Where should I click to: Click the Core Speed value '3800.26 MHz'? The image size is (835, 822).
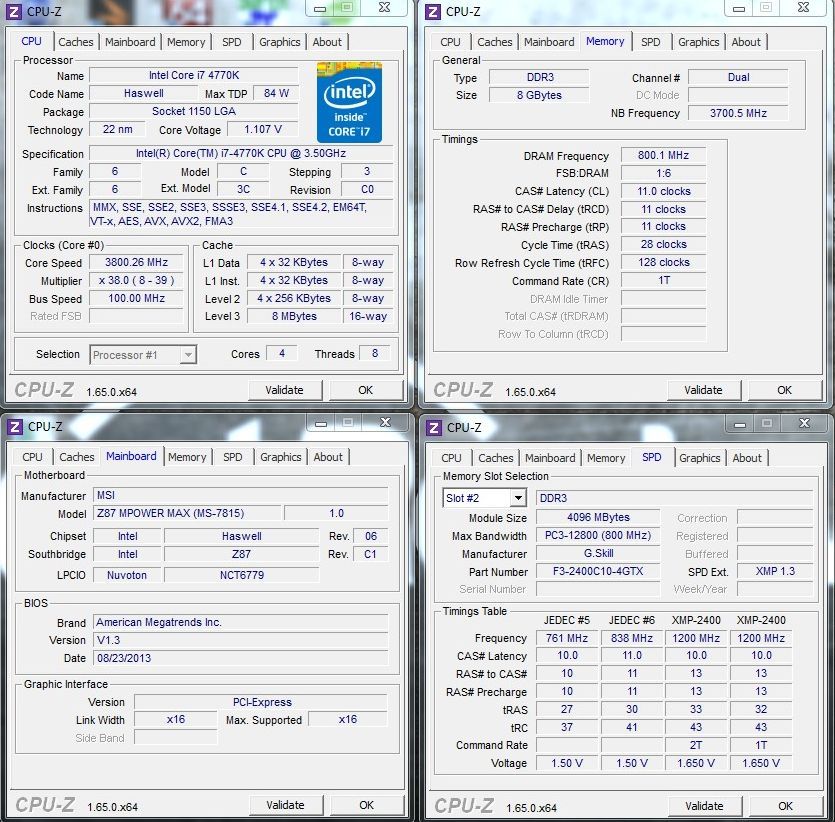[136, 262]
